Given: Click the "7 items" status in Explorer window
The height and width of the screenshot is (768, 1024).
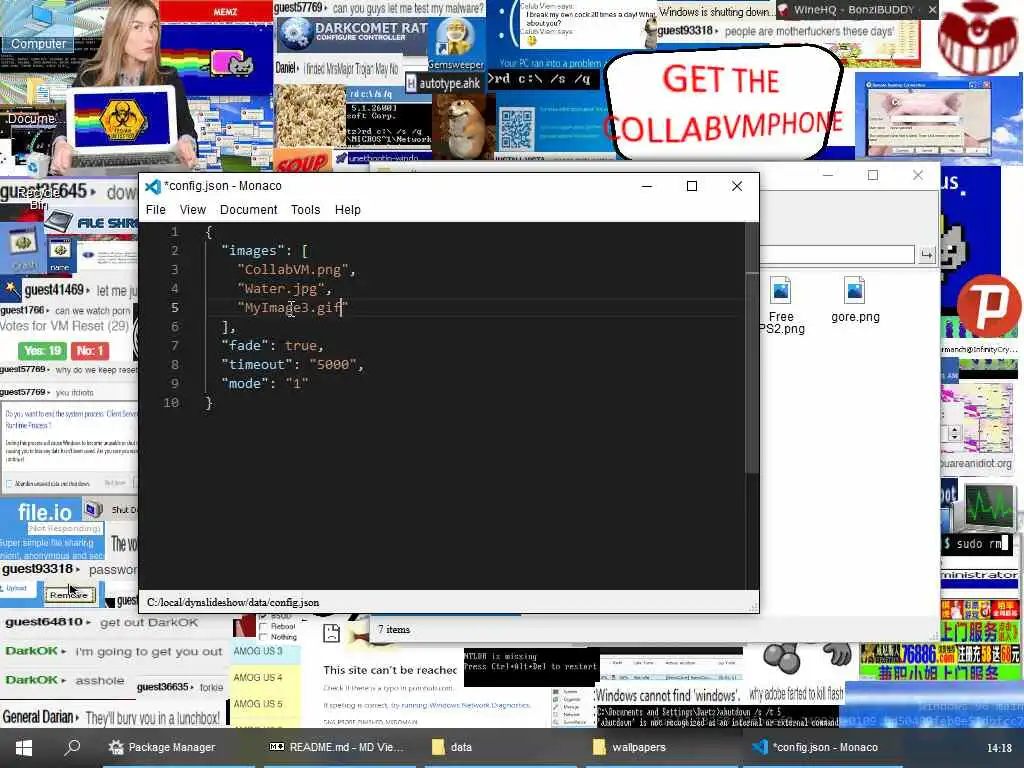Looking at the screenshot, I should 394,630.
